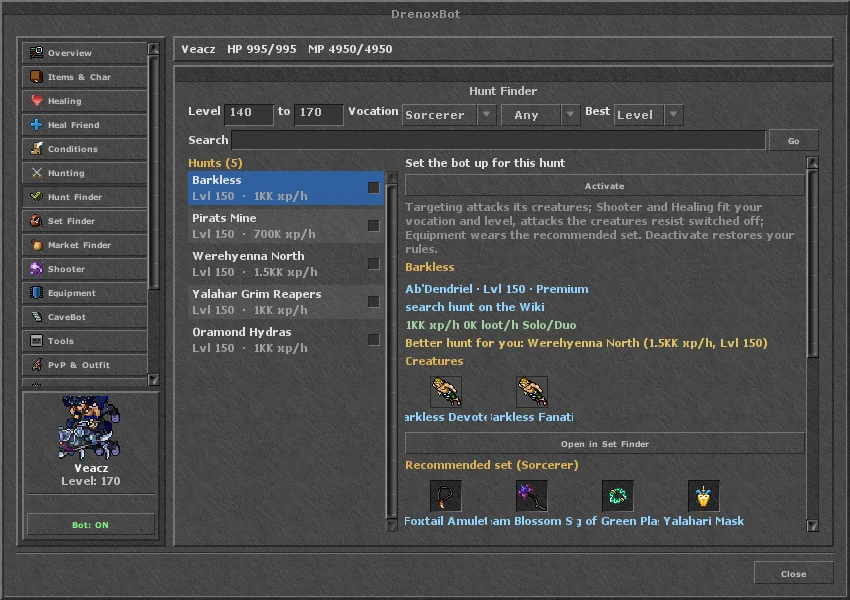Click the Heal Friend blue cross icon
The width and height of the screenshot is (850, 600).
[x=36, y=125]
